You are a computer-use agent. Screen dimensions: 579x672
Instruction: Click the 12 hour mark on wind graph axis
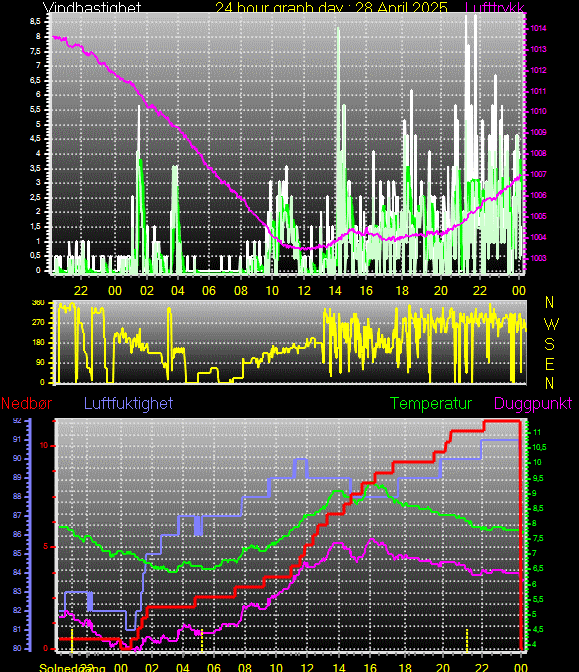point(304,291)
